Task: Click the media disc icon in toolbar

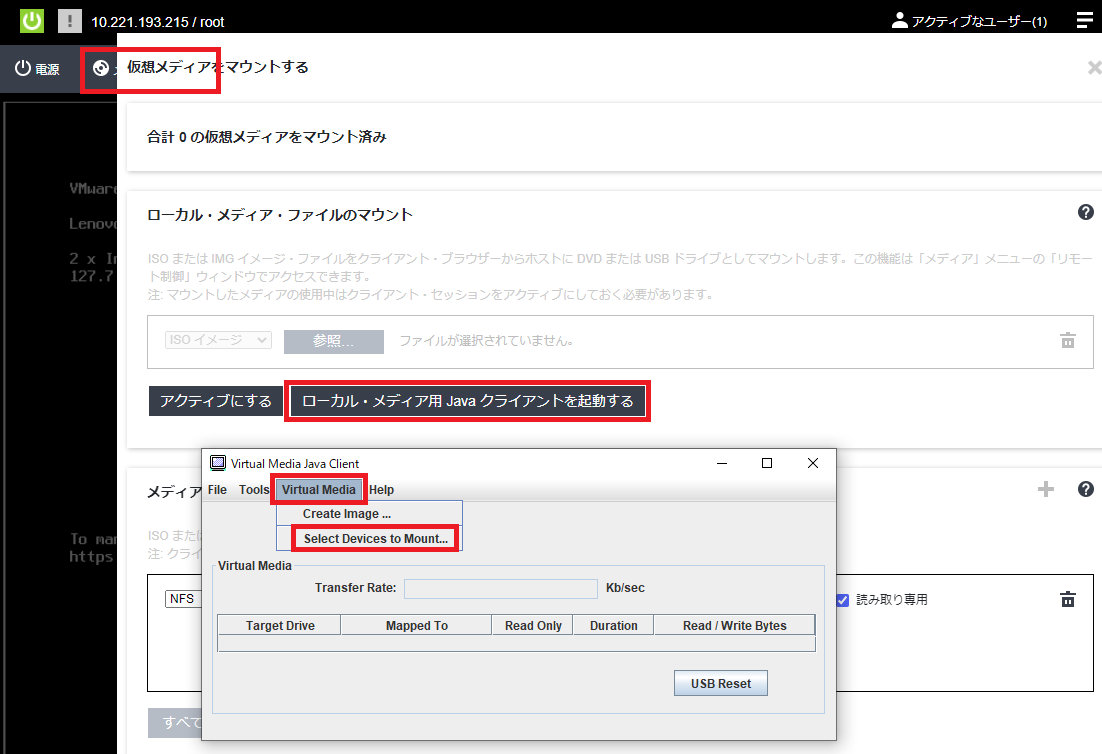Action: pyautogui.click(x=101, y=68)
